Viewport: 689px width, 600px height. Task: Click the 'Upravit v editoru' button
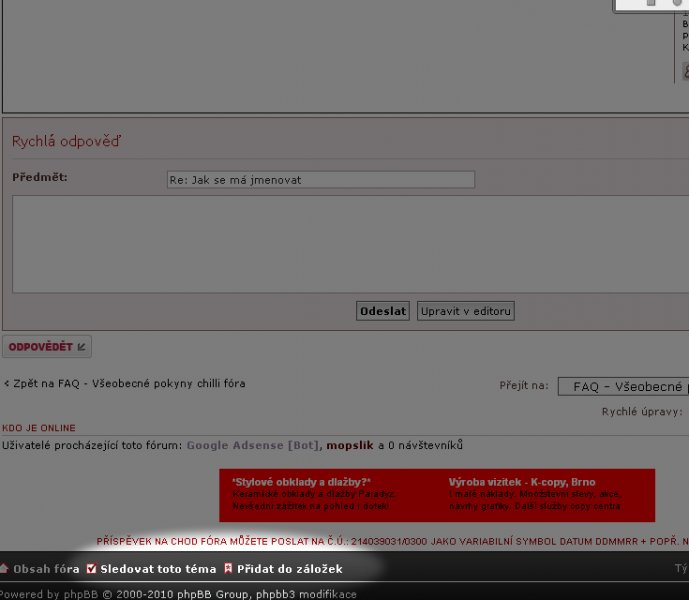click(466, 311)
